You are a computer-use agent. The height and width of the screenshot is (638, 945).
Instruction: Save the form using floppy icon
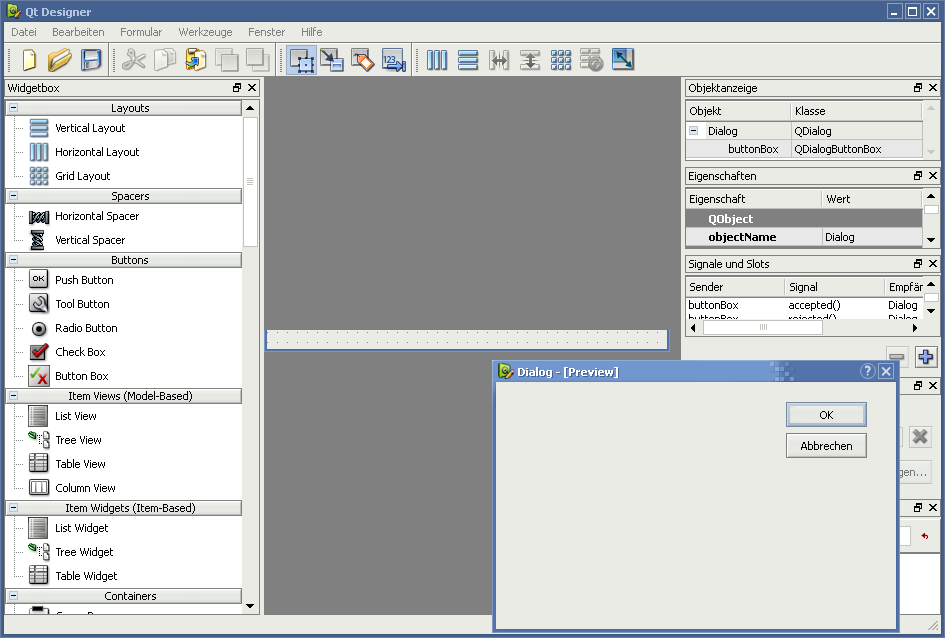tap(91, 60)
